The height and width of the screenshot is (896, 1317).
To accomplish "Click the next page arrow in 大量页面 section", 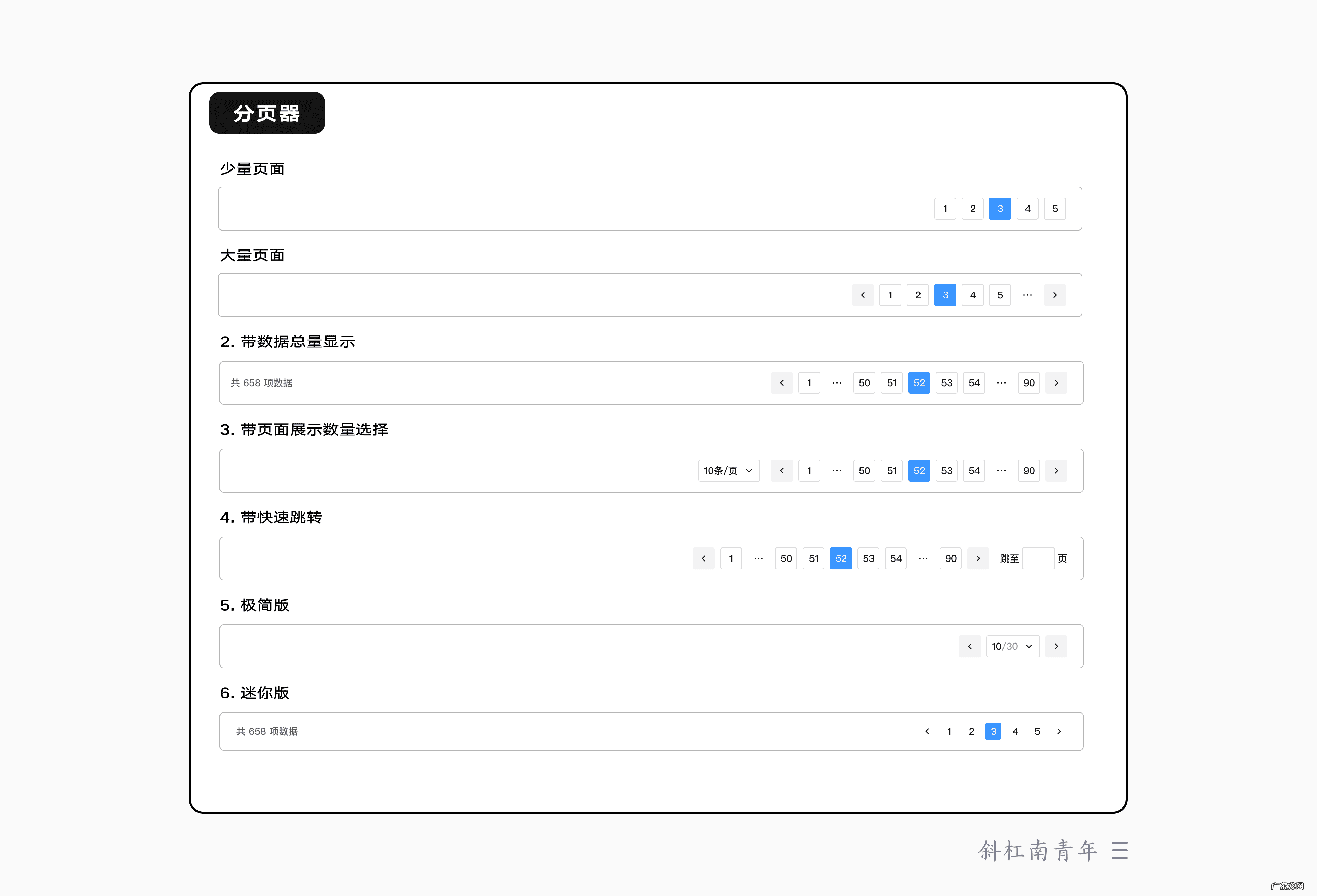I will 1055,295.
